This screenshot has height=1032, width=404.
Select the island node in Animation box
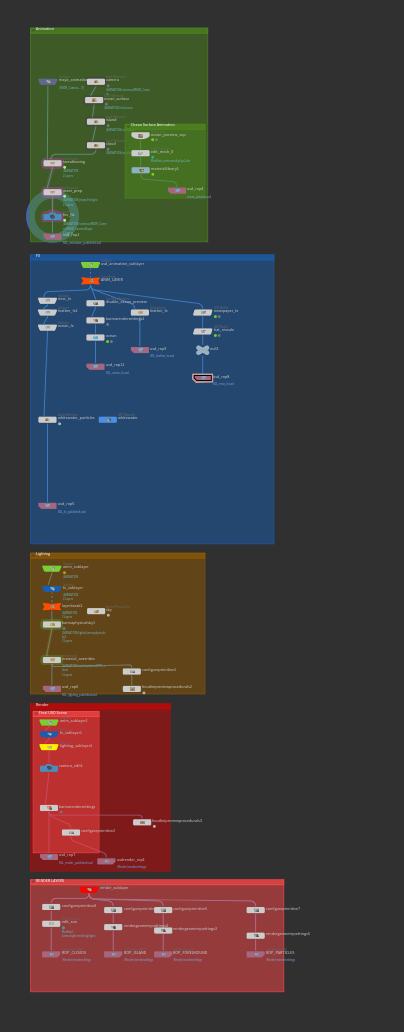[96, 122]
